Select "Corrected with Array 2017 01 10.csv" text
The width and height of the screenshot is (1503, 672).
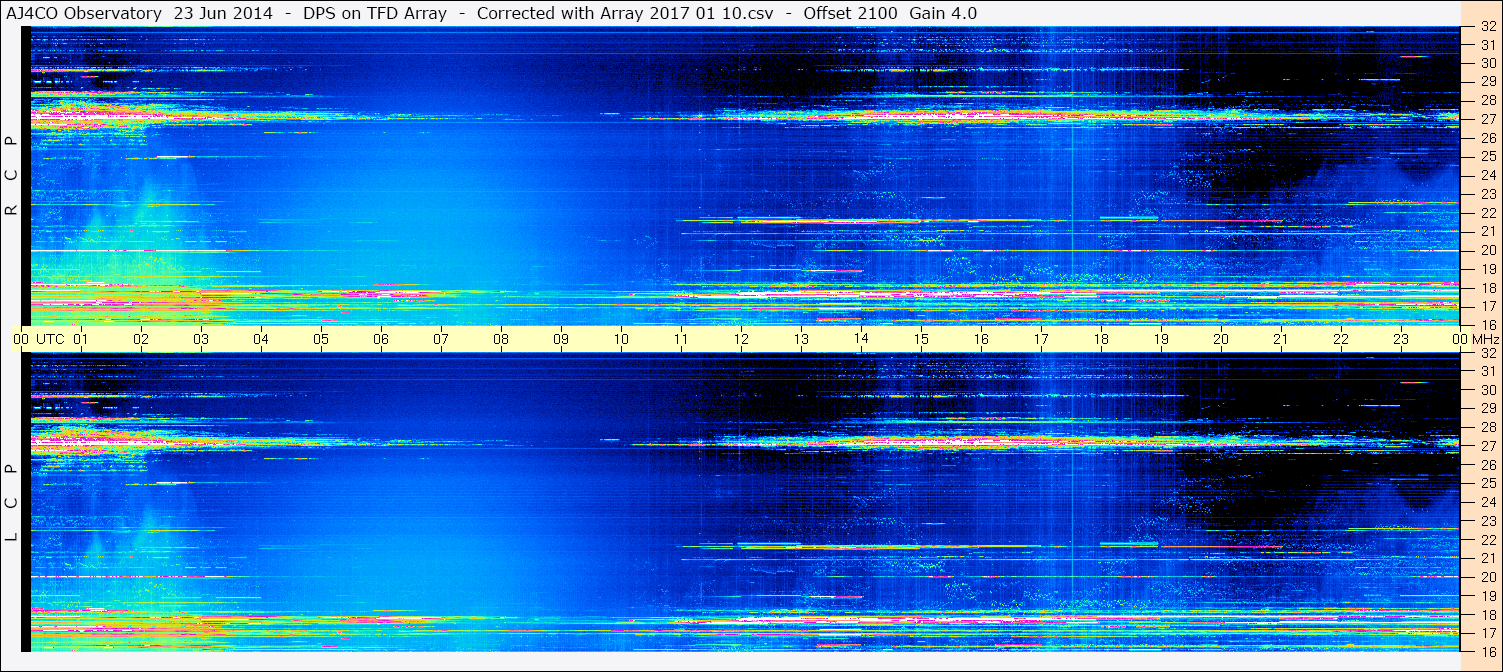(625, 13)
